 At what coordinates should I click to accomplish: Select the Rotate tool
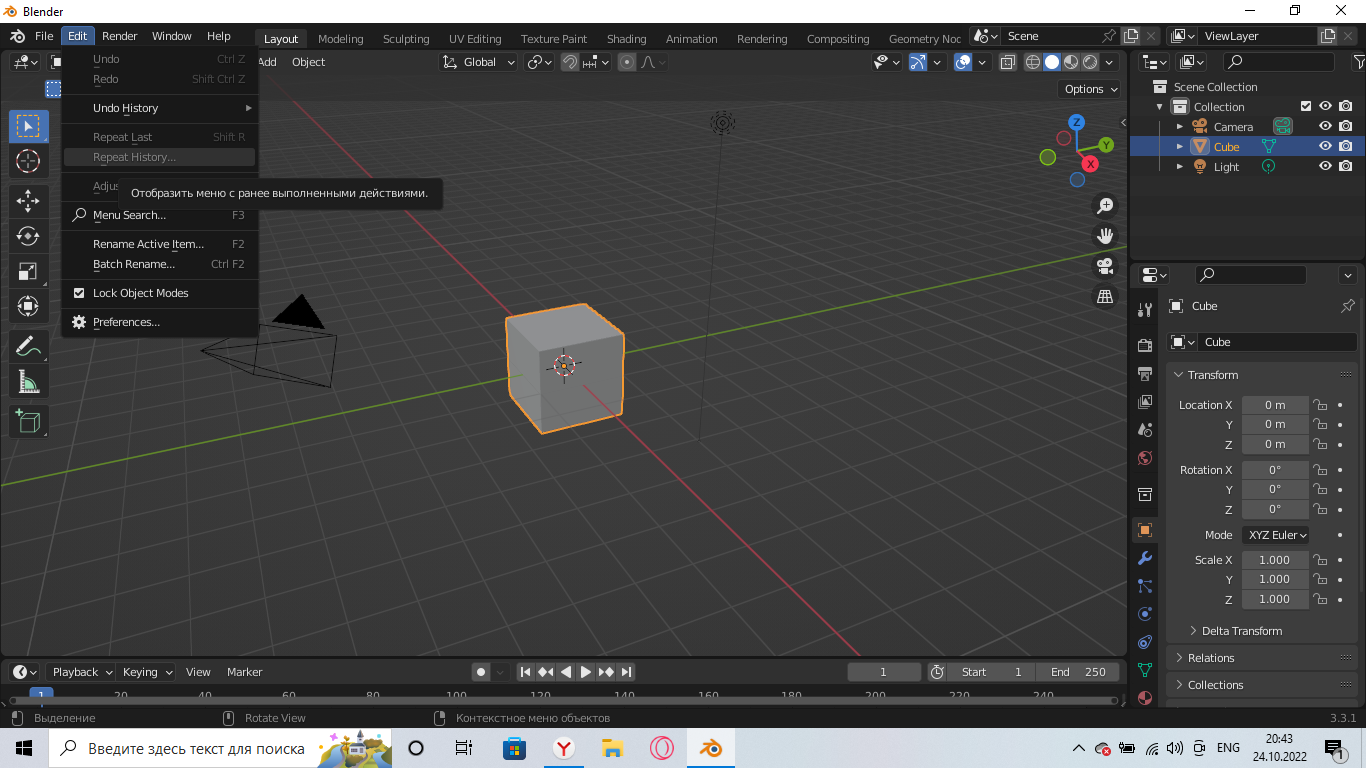[28, 236]
